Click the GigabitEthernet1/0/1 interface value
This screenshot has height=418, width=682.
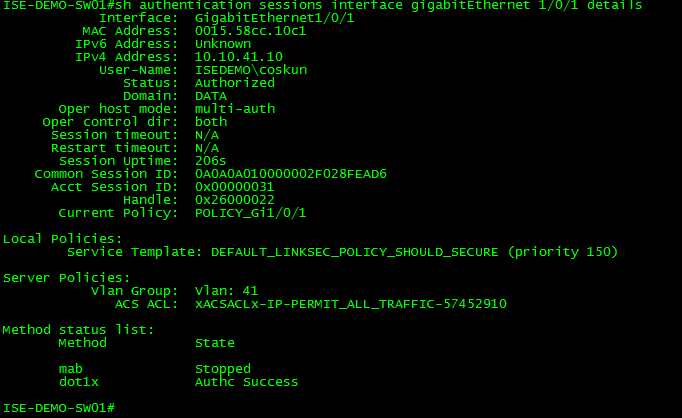click(x=274, y=18)
